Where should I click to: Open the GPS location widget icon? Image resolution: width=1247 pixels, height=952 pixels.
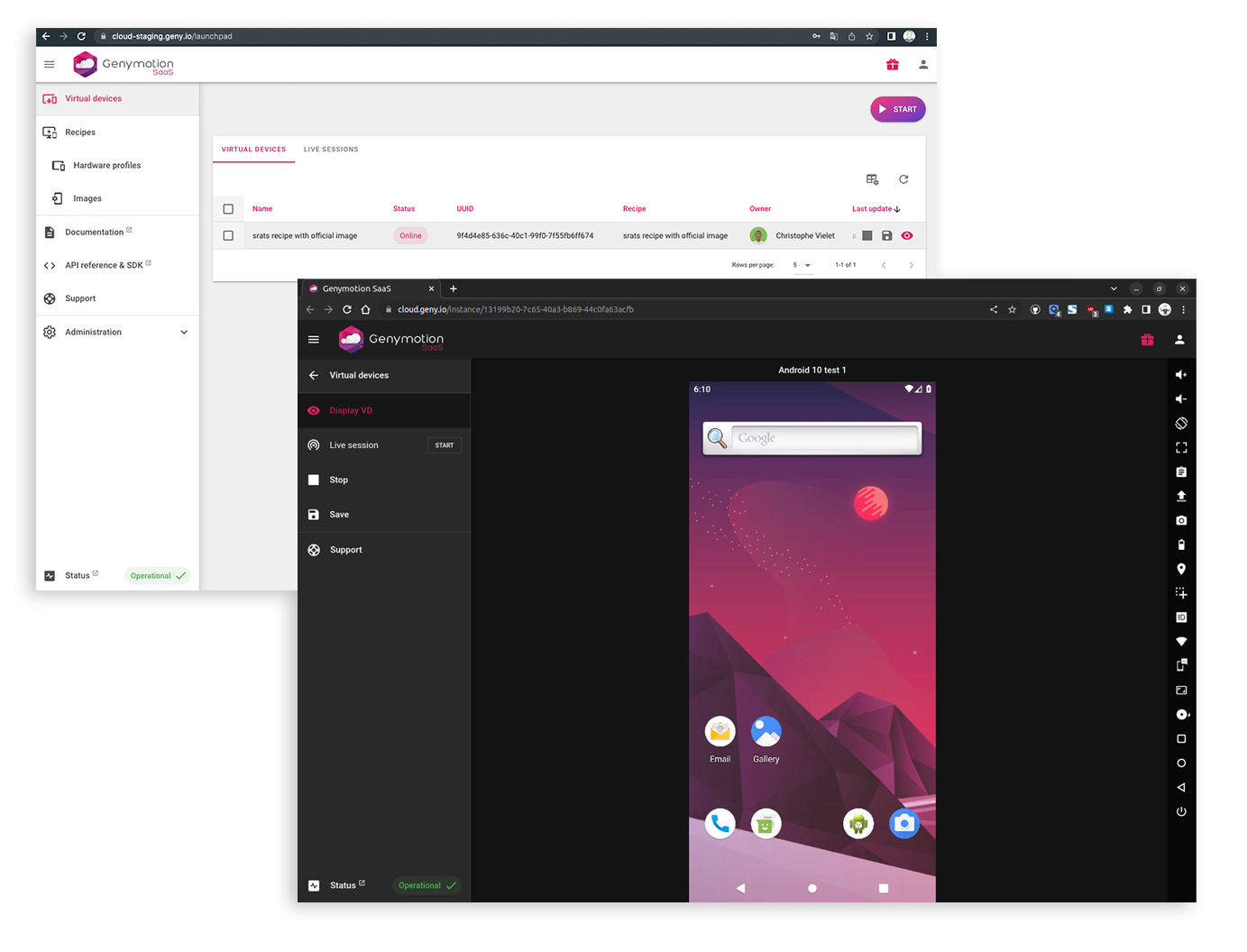pyautogui.click(x=1181, y=569)
